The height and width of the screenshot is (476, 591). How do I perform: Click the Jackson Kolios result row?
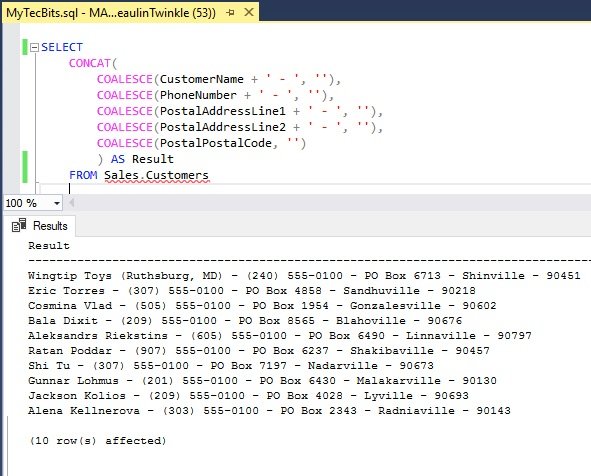click(248, 396)
